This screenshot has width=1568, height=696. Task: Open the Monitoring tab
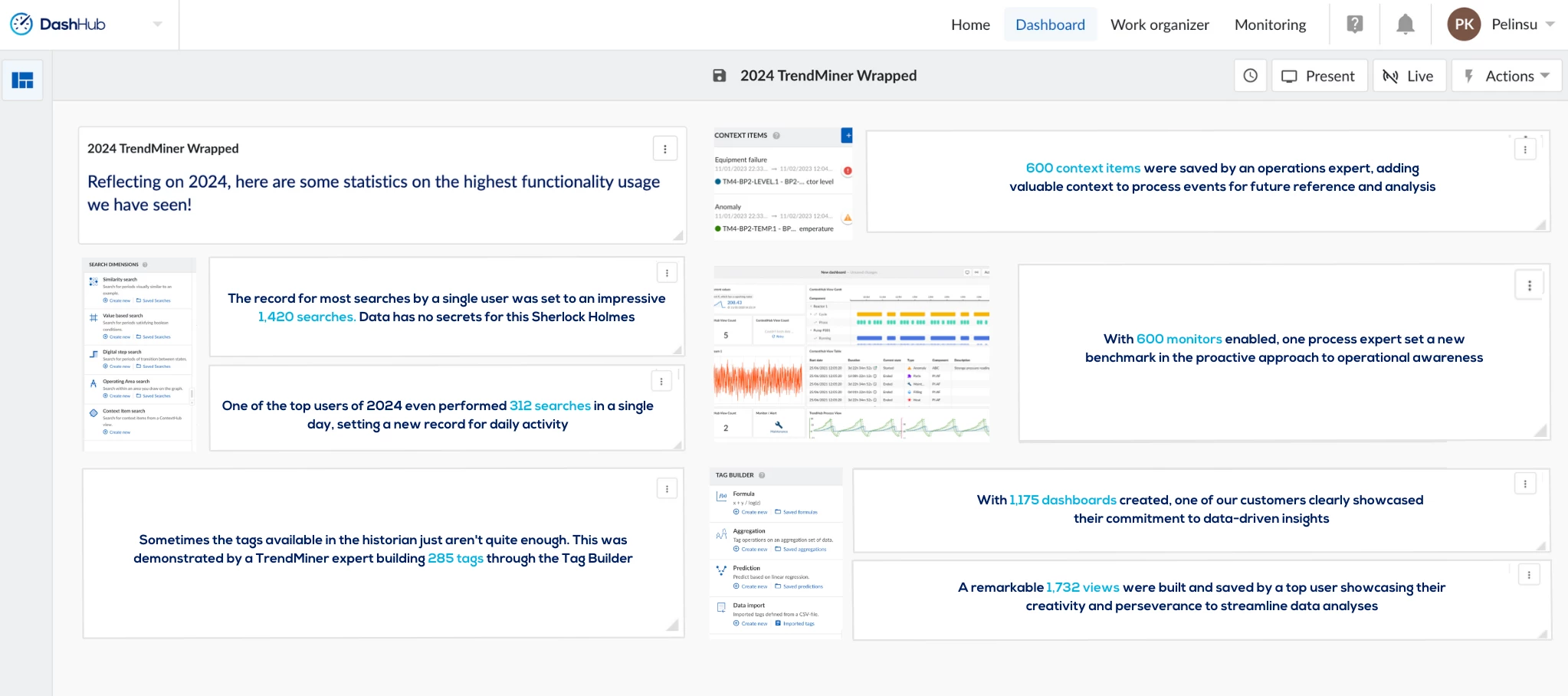click(x=1270, y=25)
